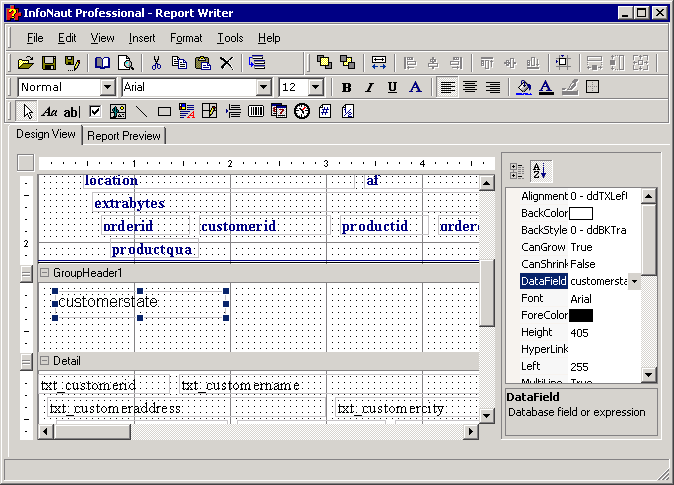Save the report with floppy disk icon
Viewport: 674px width, 485px height.
pyautogui.click(x=49, y=63)
